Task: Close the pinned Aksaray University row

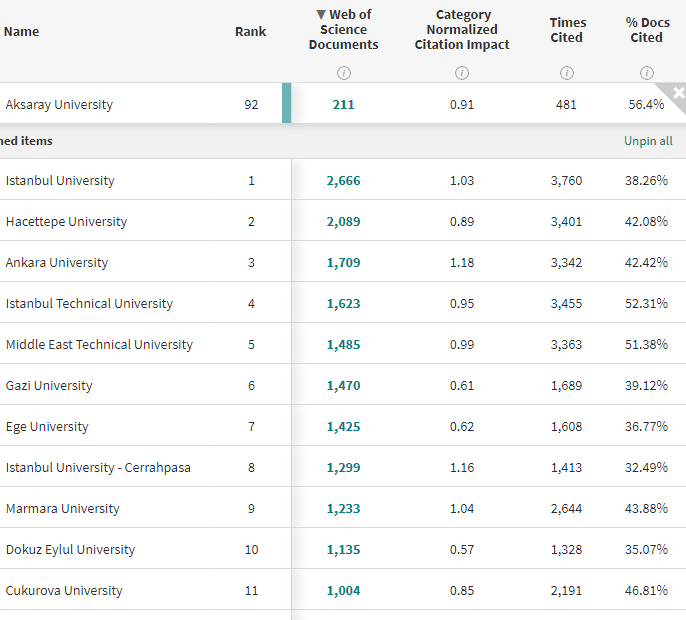Action: [x=678, y=93]
